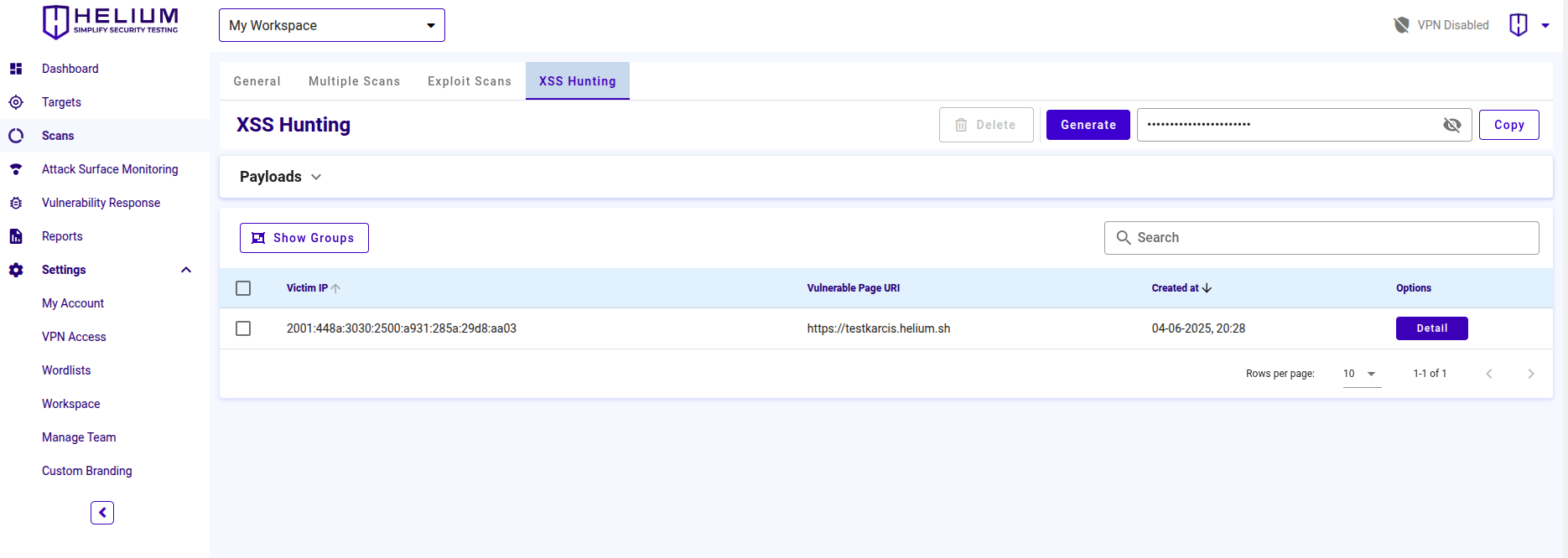Click the Copy button
Screen dimensions: 1568x558
click(x=1509, y=125)
